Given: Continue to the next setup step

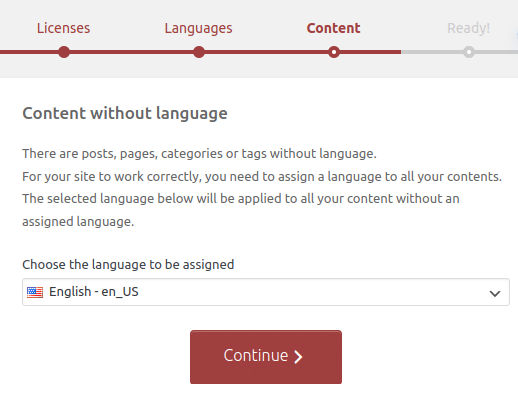Looking at the screenshot, I should 266,357.
